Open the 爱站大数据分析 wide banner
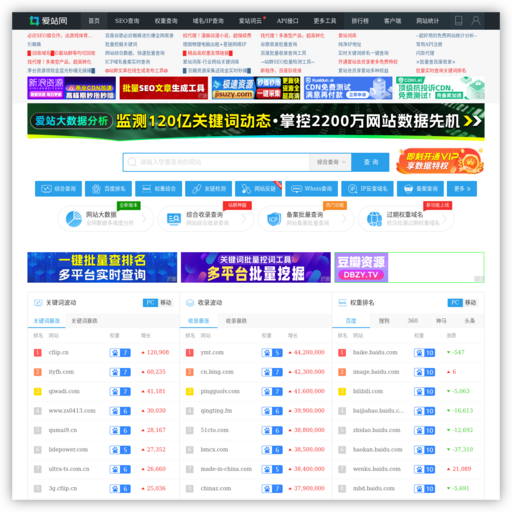 [x=256, y=121]
